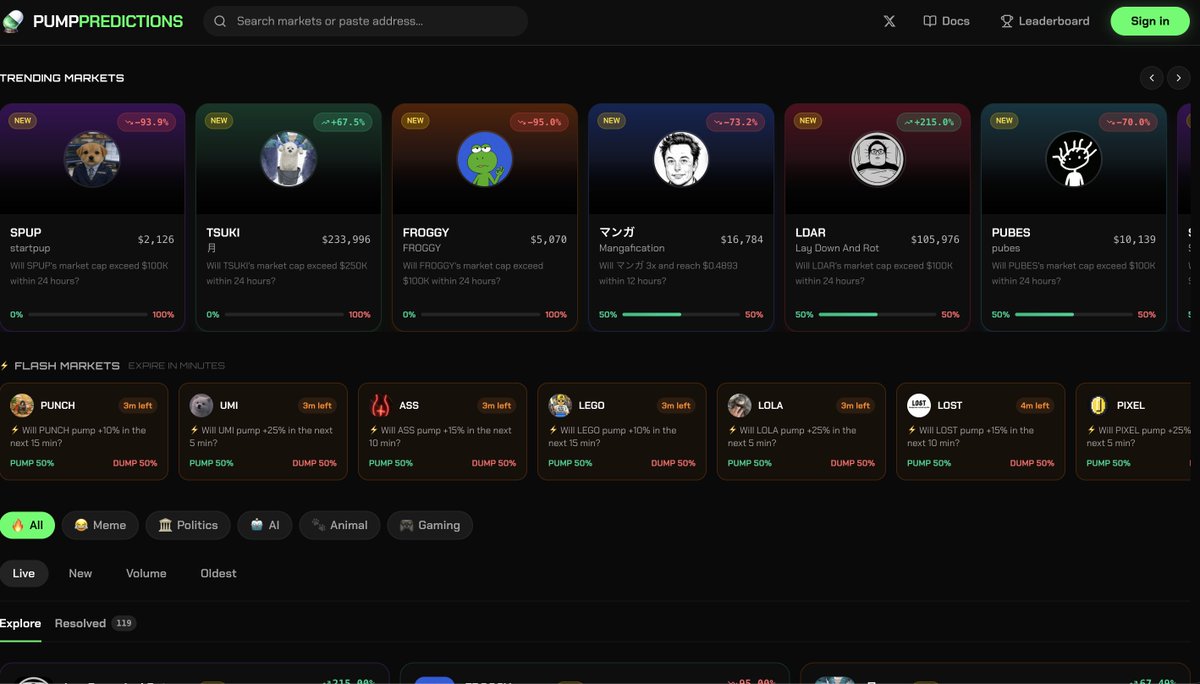Click PUMP 50% on LEGO flash market
This screenshot has height=684, width=1200.
point(570,463)
